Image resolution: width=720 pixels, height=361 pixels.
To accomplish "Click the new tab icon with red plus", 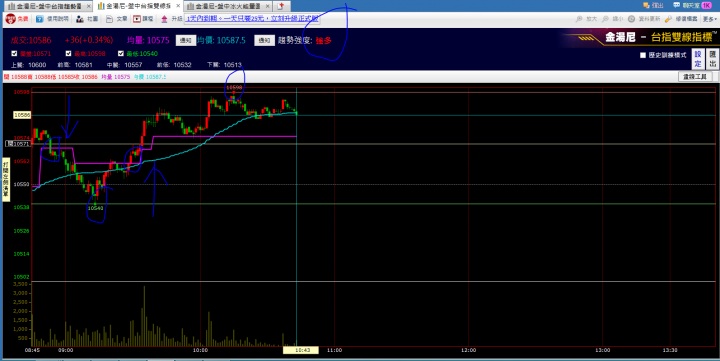I will click(x=281, y=6).
